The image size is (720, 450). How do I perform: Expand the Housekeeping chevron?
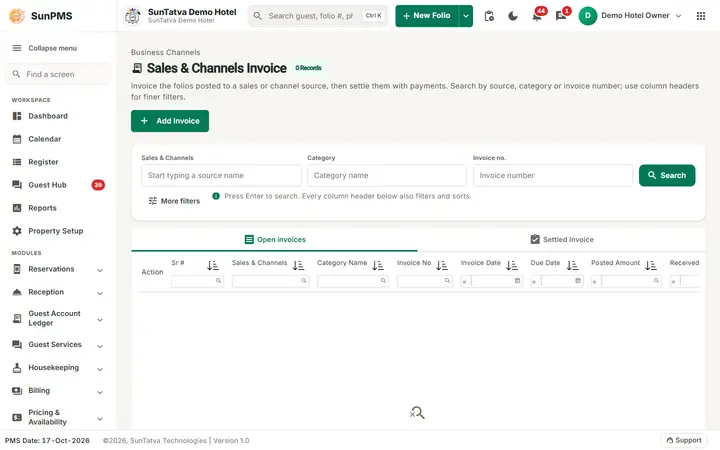coord(100,369)
